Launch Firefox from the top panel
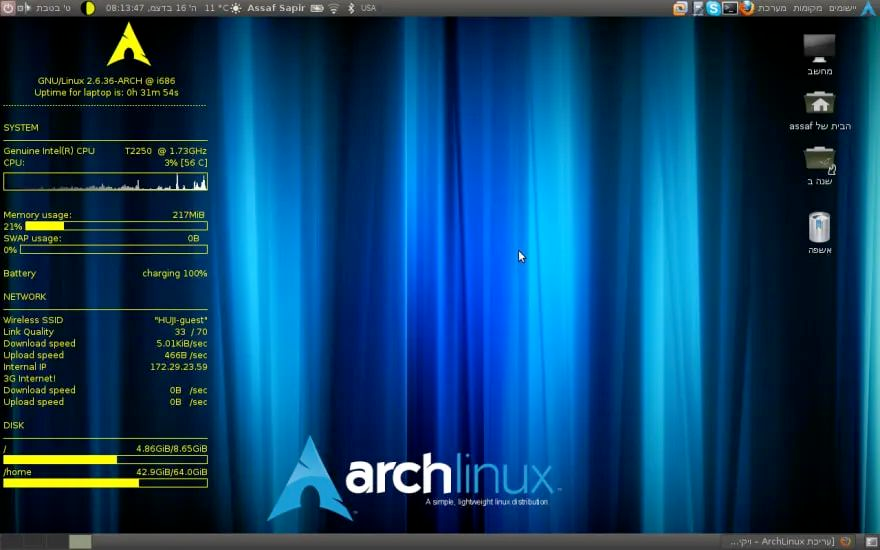 (x=746, y=8)
